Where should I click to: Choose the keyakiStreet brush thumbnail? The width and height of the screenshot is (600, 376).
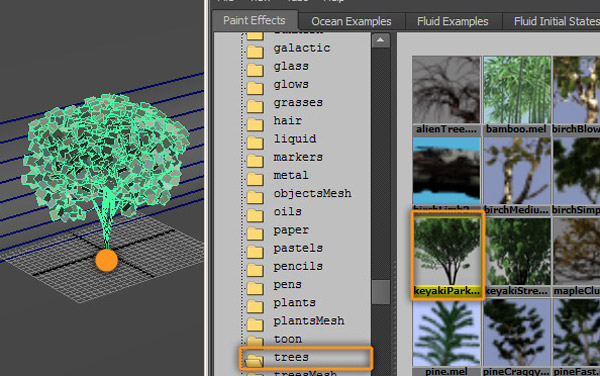pyautogui.click(x=517, y=257)
